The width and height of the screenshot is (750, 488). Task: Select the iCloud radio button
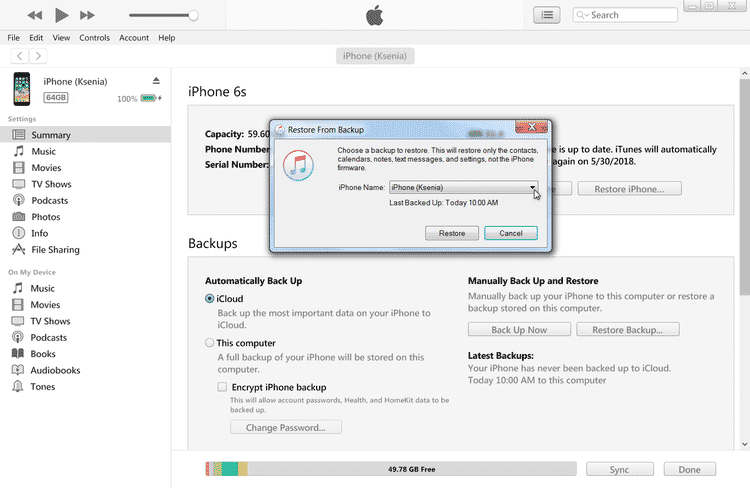point(210,299)
